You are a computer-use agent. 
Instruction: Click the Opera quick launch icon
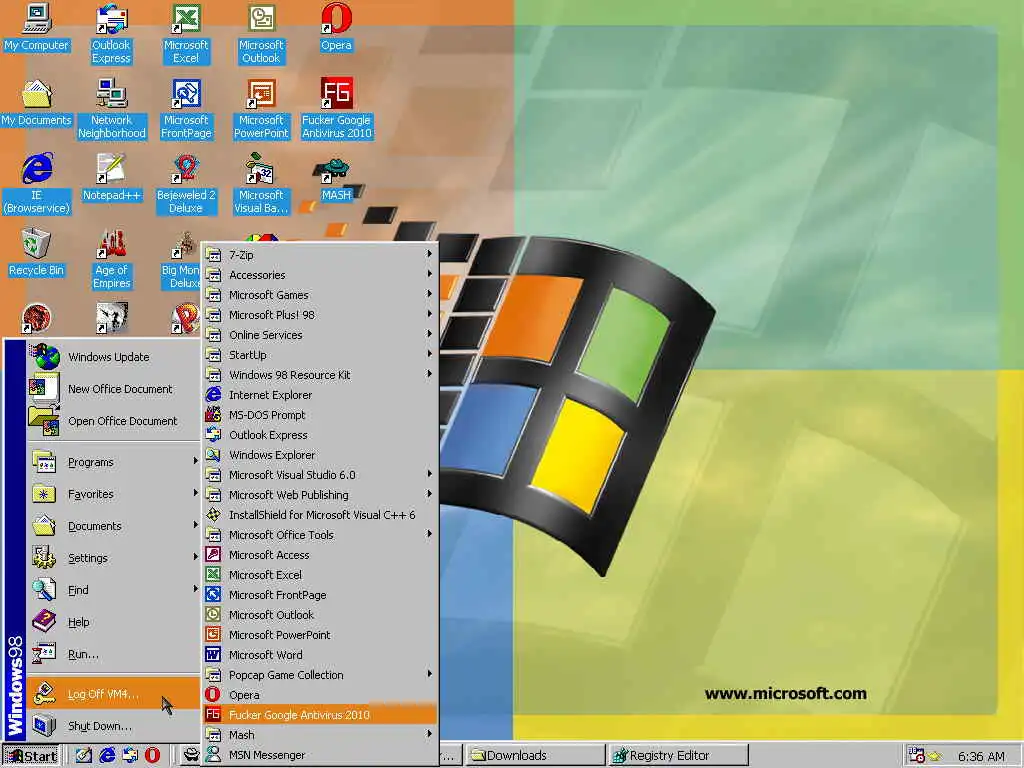(x=152, y=756)
